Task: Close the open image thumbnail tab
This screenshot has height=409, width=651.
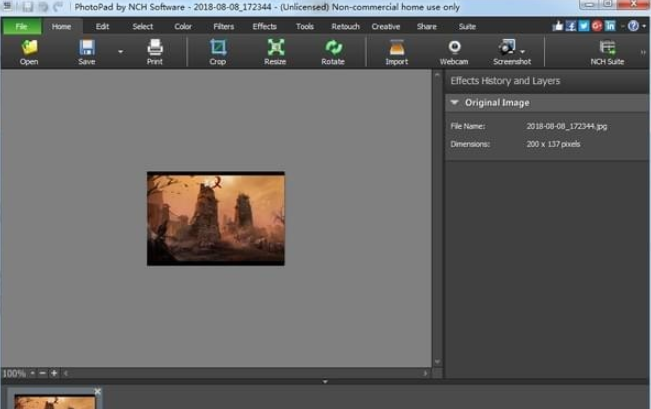Action: pyautogui.click(x=98, y=392)
